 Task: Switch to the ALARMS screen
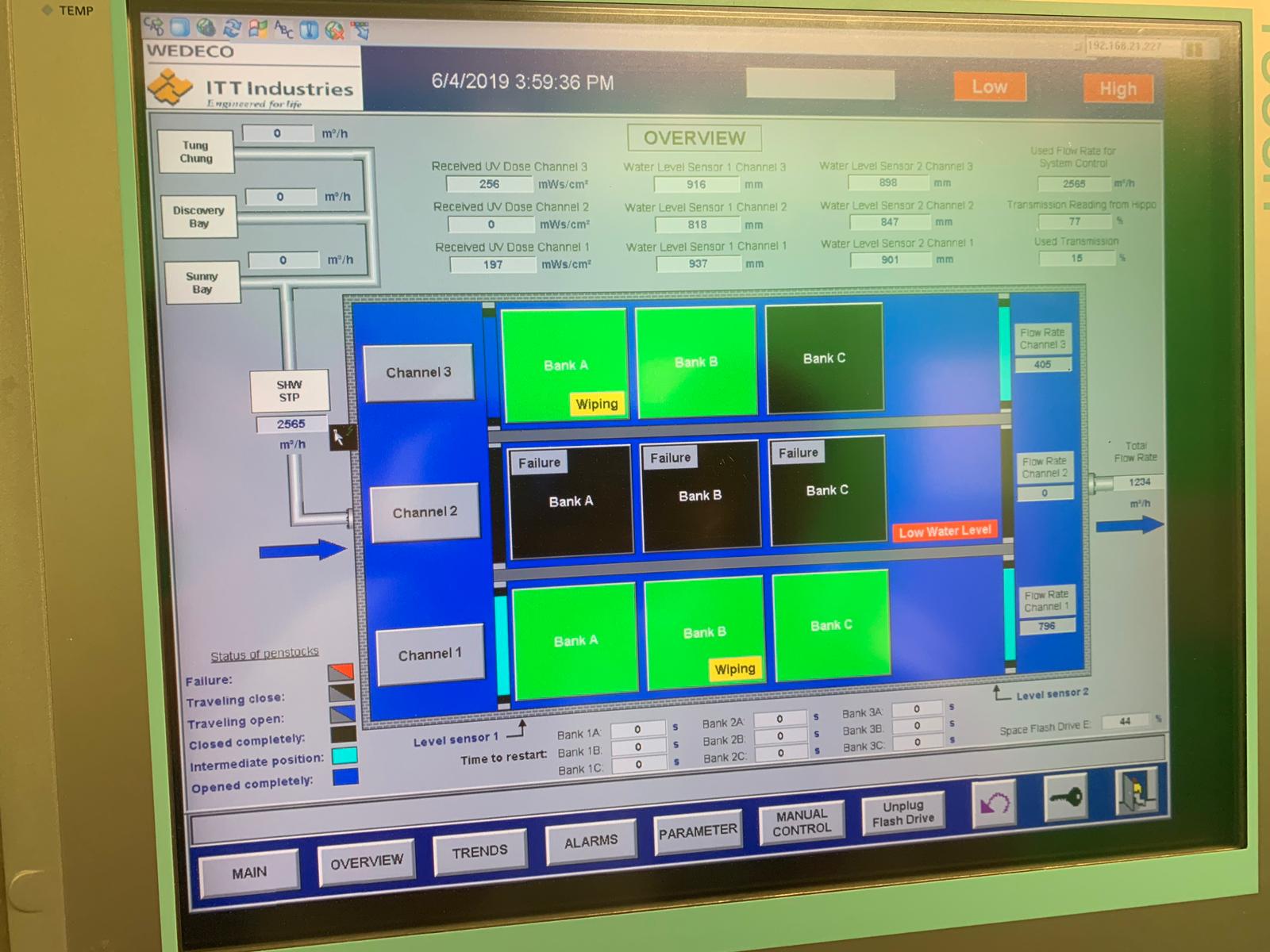pyautogui.click(x=591, y=842)
